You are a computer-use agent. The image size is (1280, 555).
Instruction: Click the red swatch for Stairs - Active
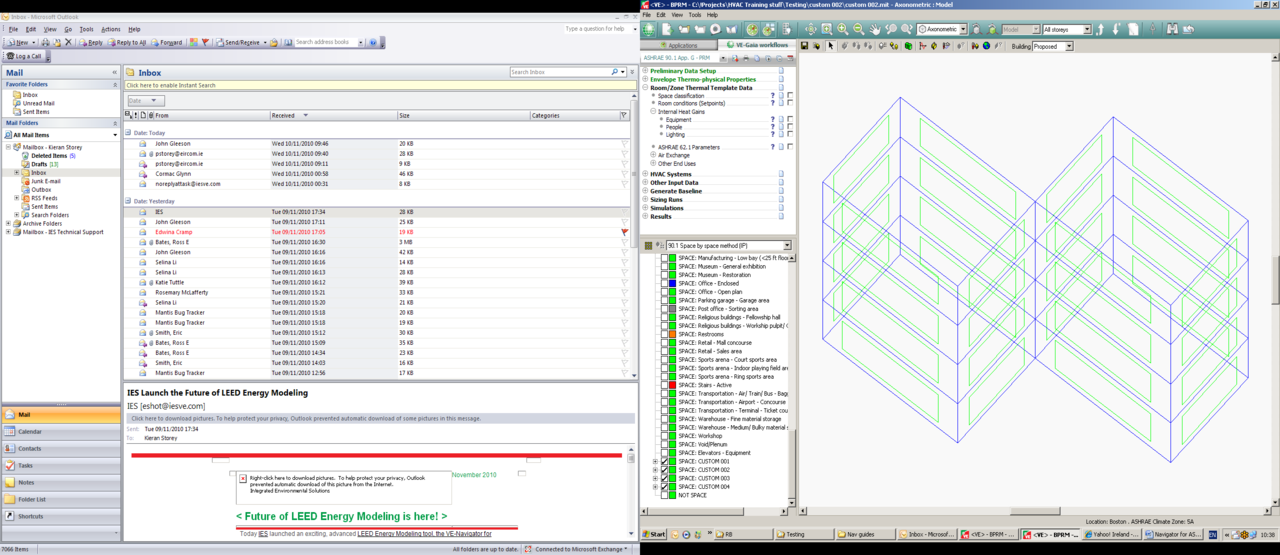coord(673,385)
